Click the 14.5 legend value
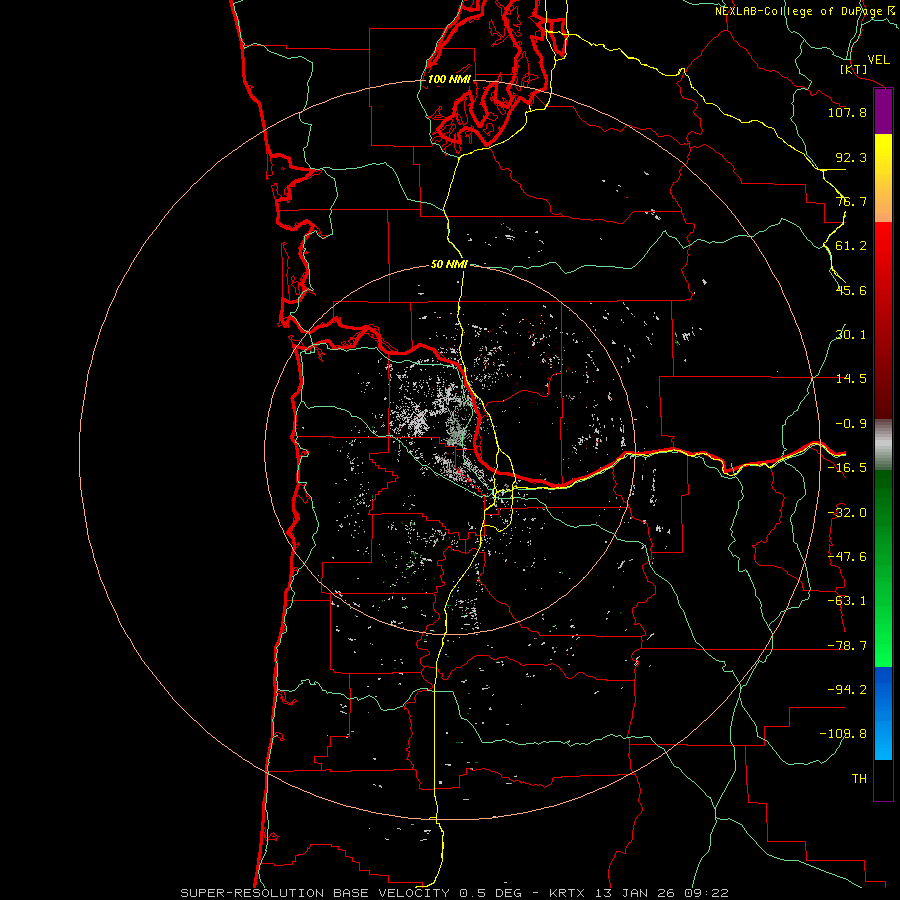 click(x=851, y=379)
